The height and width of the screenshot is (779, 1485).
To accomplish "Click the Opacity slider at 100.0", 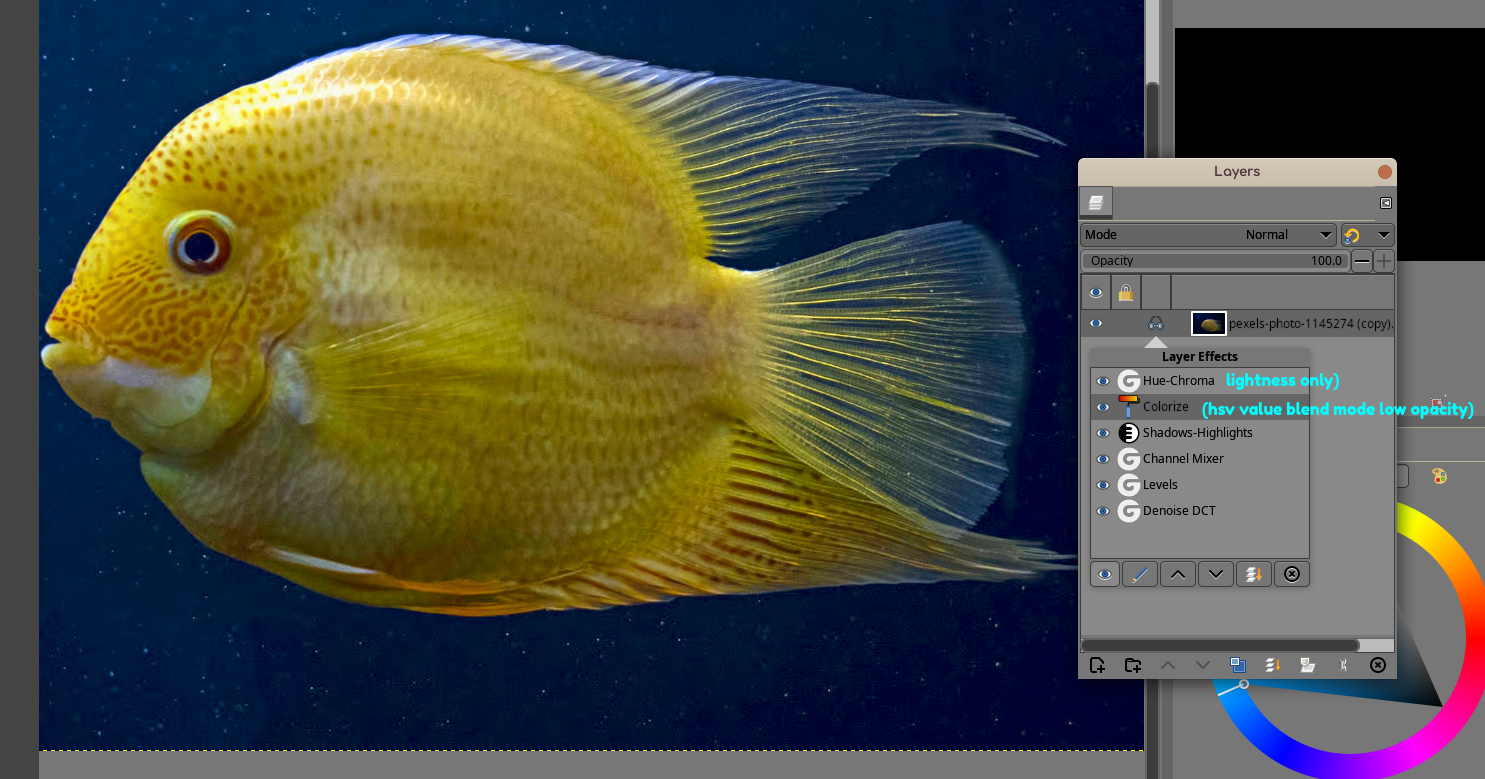I will 1215,261.
